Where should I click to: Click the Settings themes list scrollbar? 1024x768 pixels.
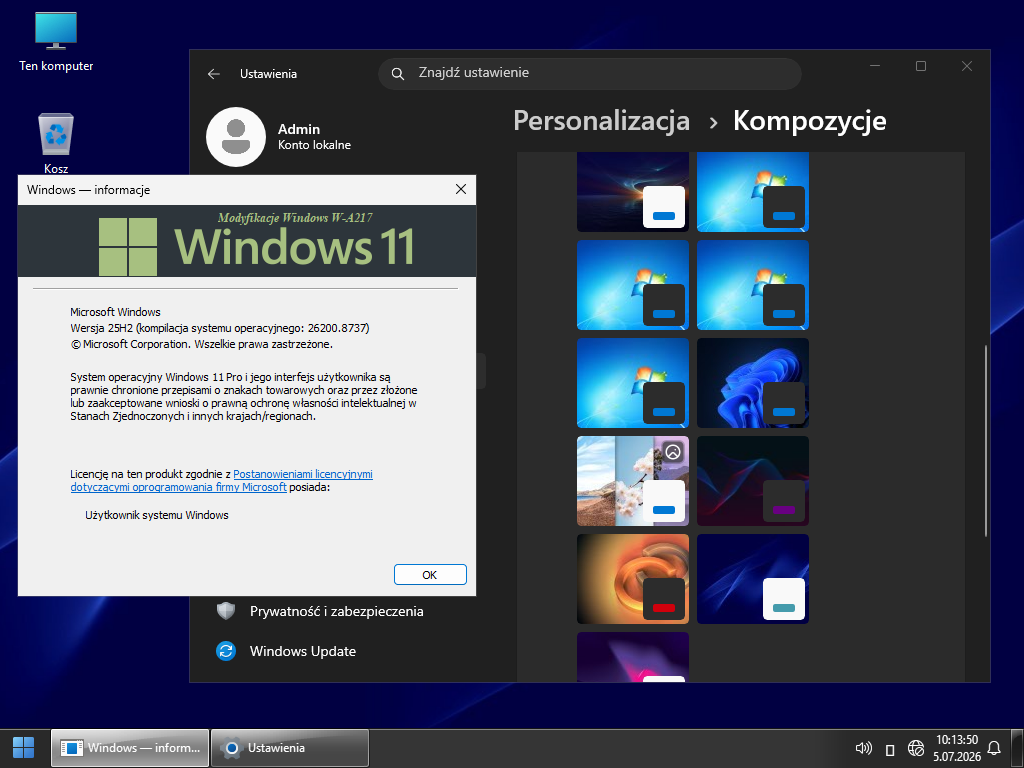(985, 441)
